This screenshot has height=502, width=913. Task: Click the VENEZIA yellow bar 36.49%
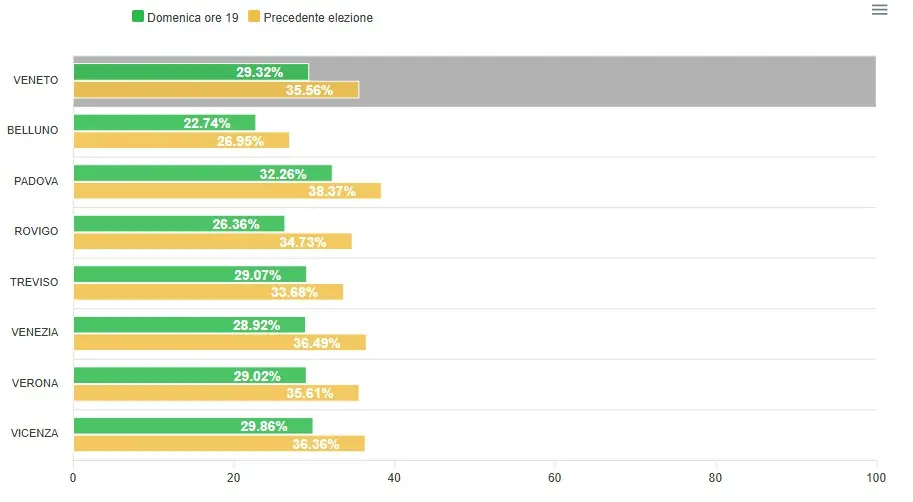tap(219, 342)
